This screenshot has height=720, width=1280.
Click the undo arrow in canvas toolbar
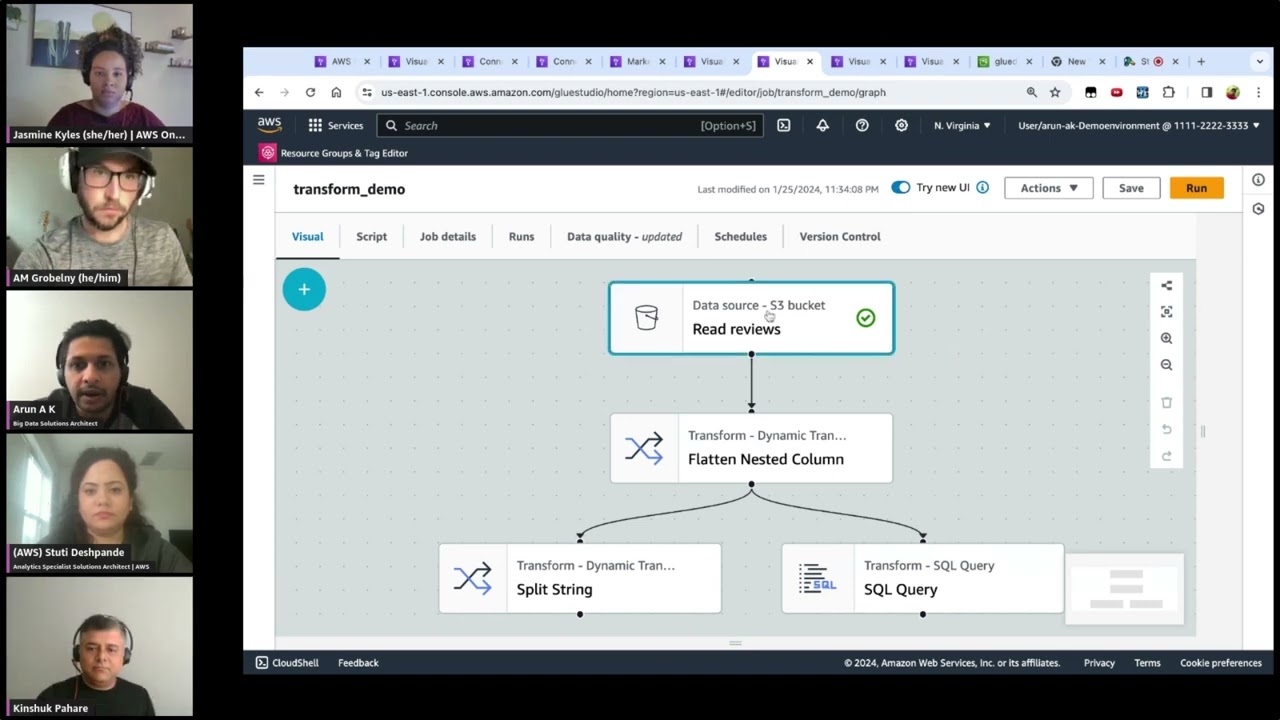pos(1166,429)
